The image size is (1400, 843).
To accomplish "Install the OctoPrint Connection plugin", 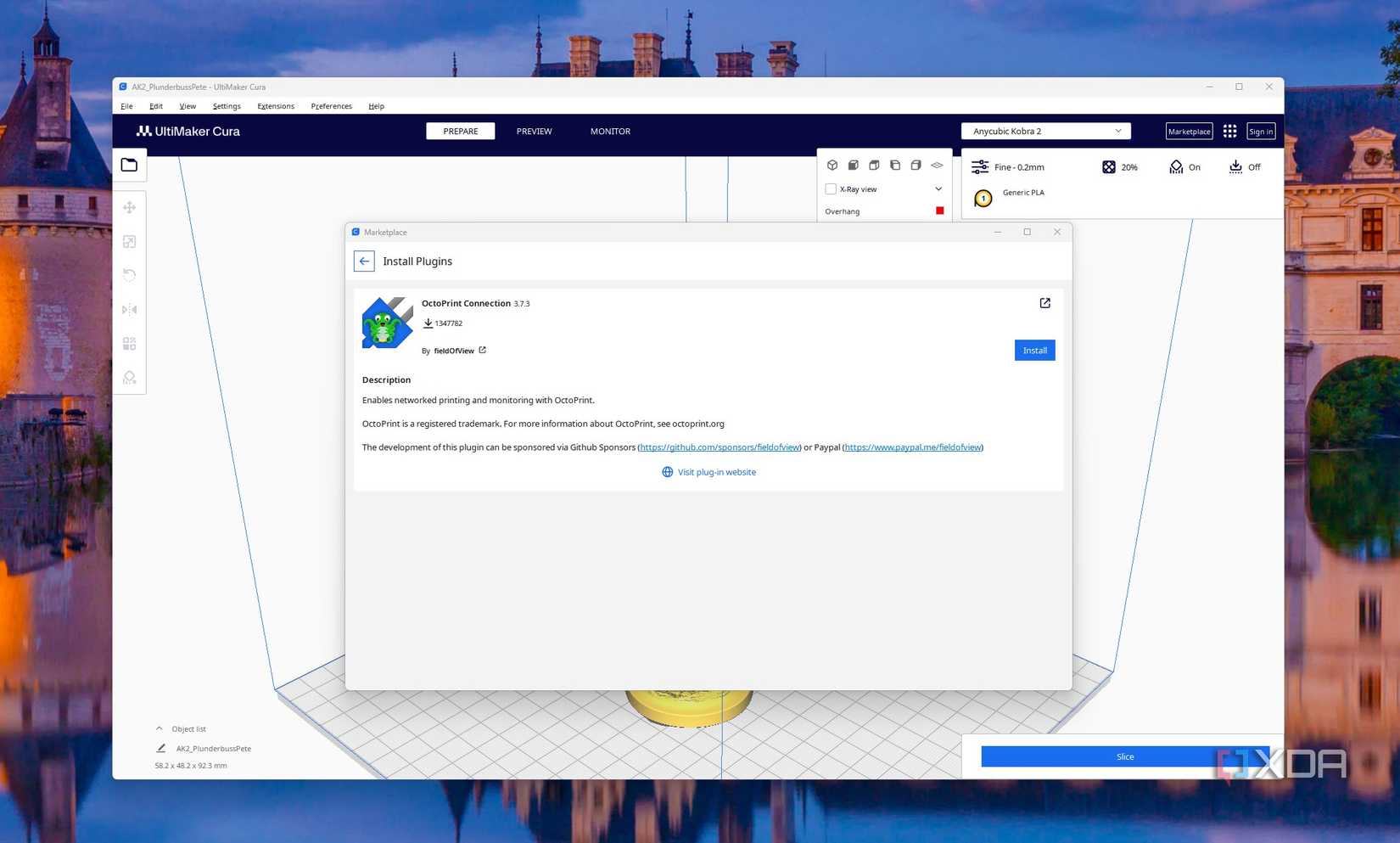I will click(x=1034, y=350).
